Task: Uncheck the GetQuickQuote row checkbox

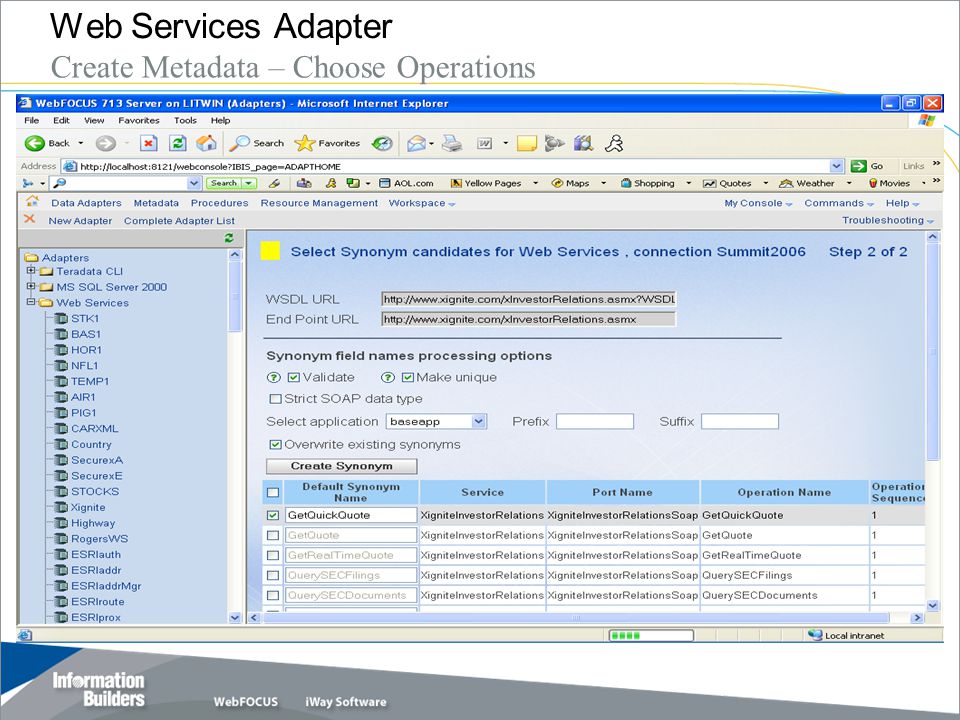Action: click(x=273, y=516)
